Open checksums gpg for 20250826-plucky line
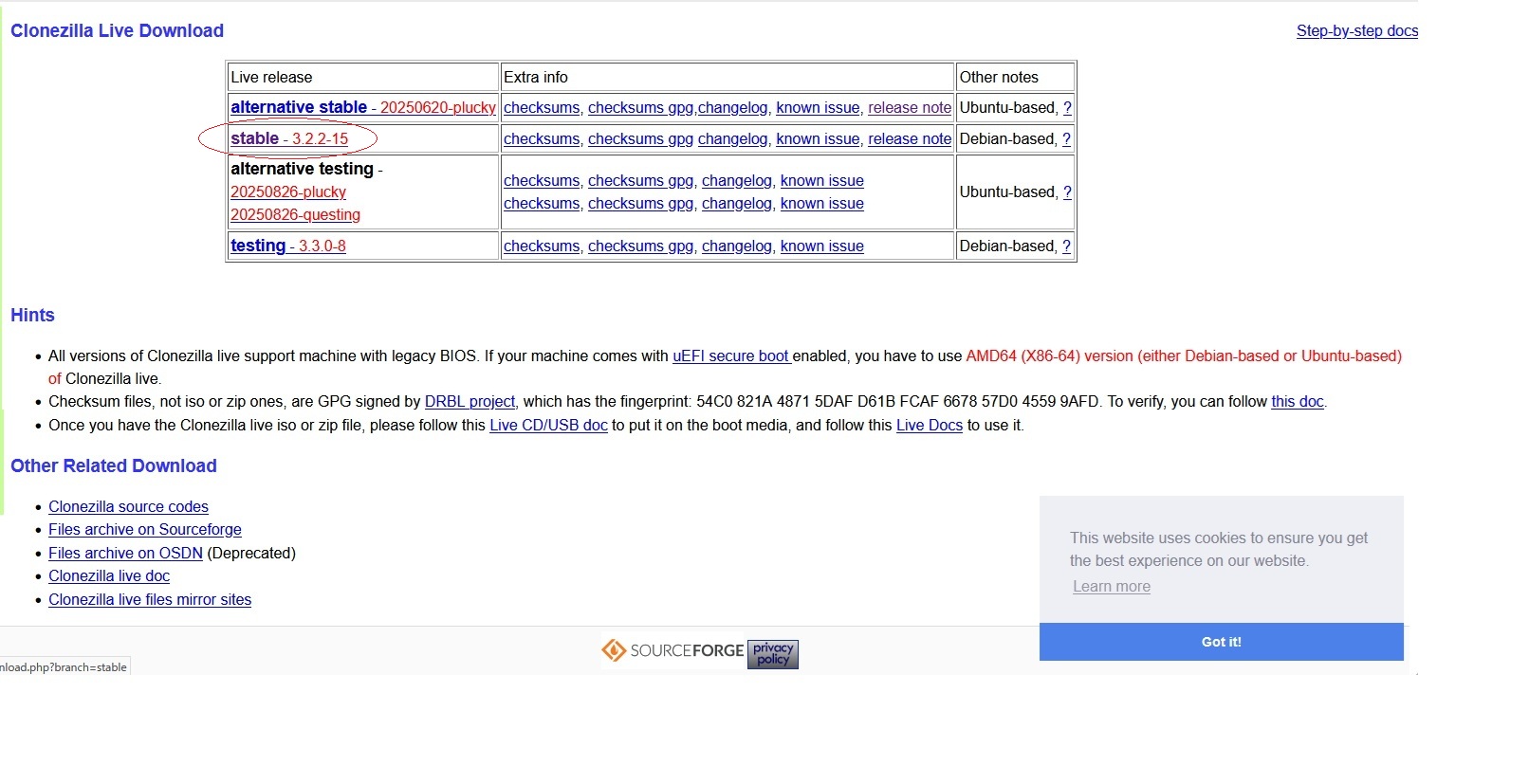The width and height of the screenshot is (1529, 784). [x=641, y=181]
